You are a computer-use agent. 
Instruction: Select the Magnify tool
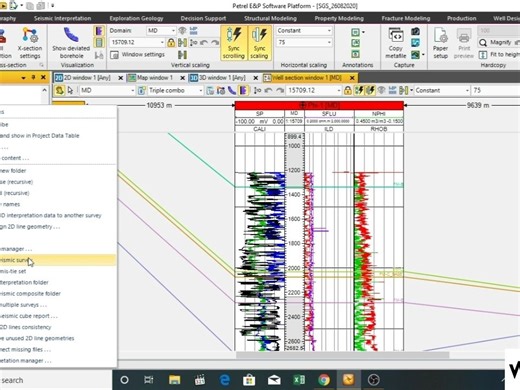click(x=496, y=42)
